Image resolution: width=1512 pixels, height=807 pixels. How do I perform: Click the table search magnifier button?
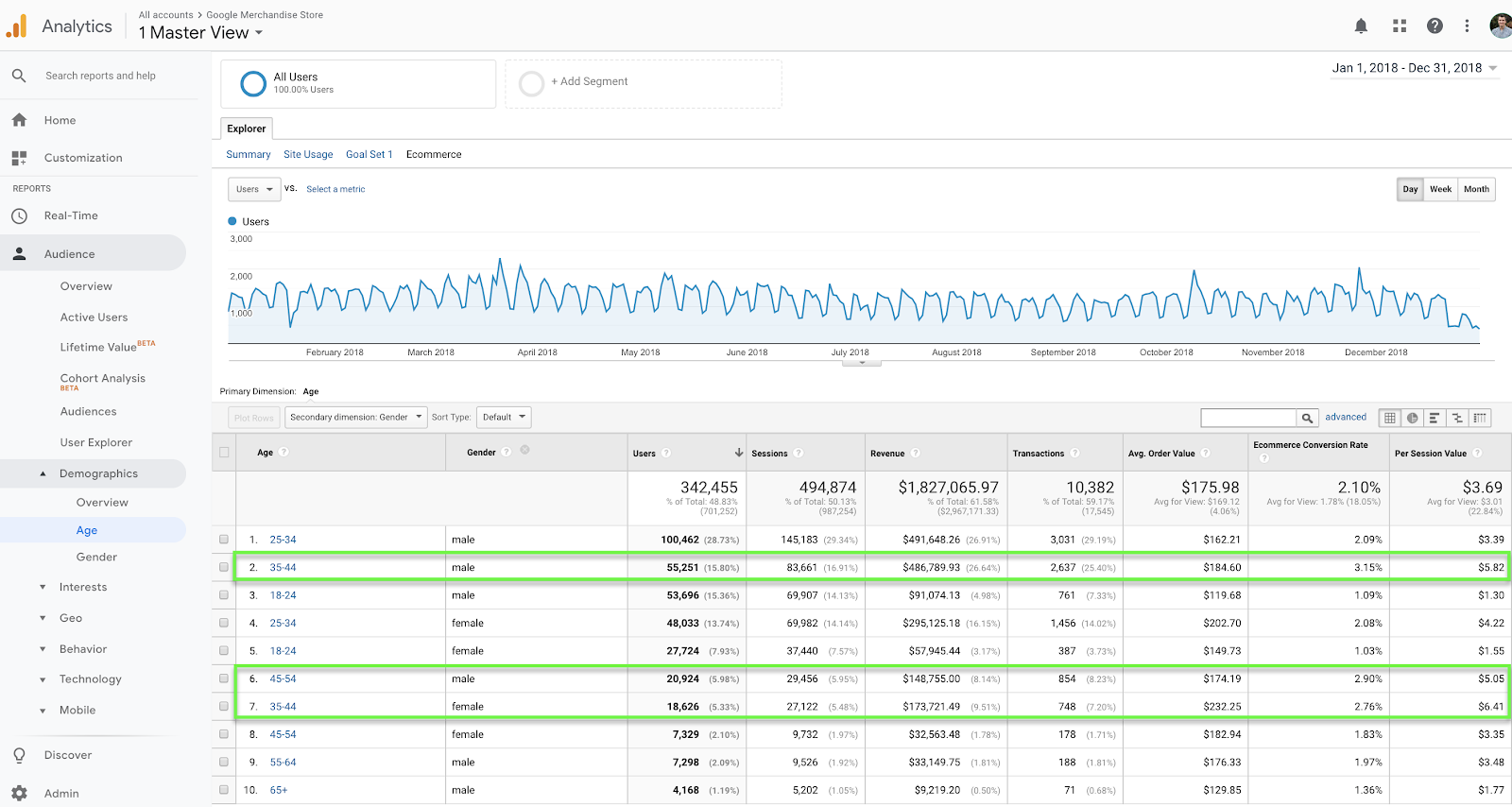point(1307,418)
